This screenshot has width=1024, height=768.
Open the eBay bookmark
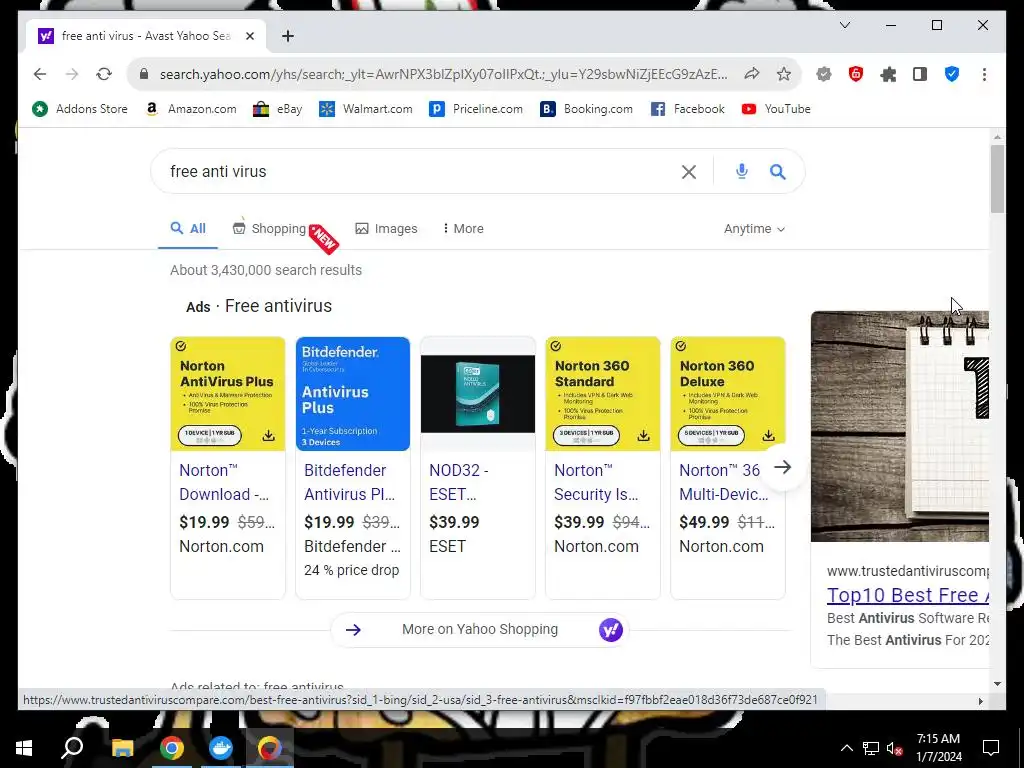coord(278,109)
